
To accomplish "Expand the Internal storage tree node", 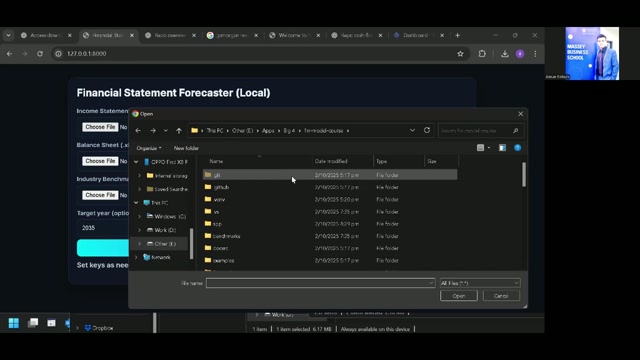I will (139, 176).
